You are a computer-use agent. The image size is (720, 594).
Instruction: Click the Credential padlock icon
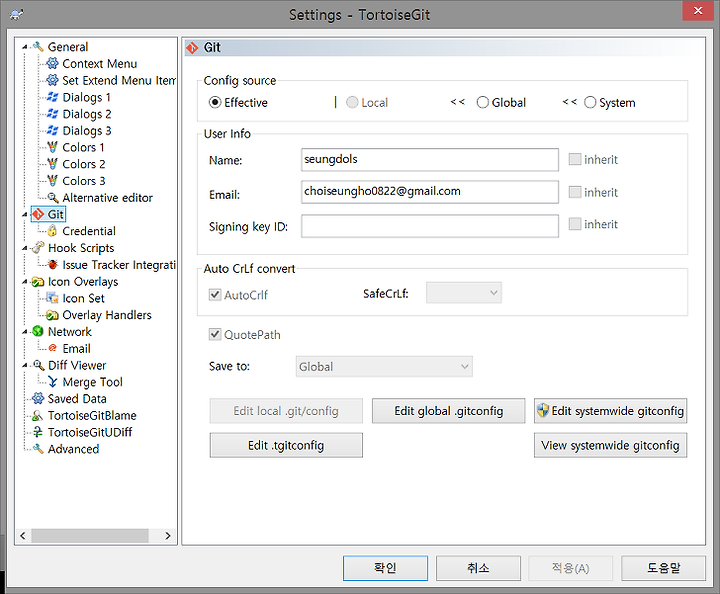click(x=53, y=231)
